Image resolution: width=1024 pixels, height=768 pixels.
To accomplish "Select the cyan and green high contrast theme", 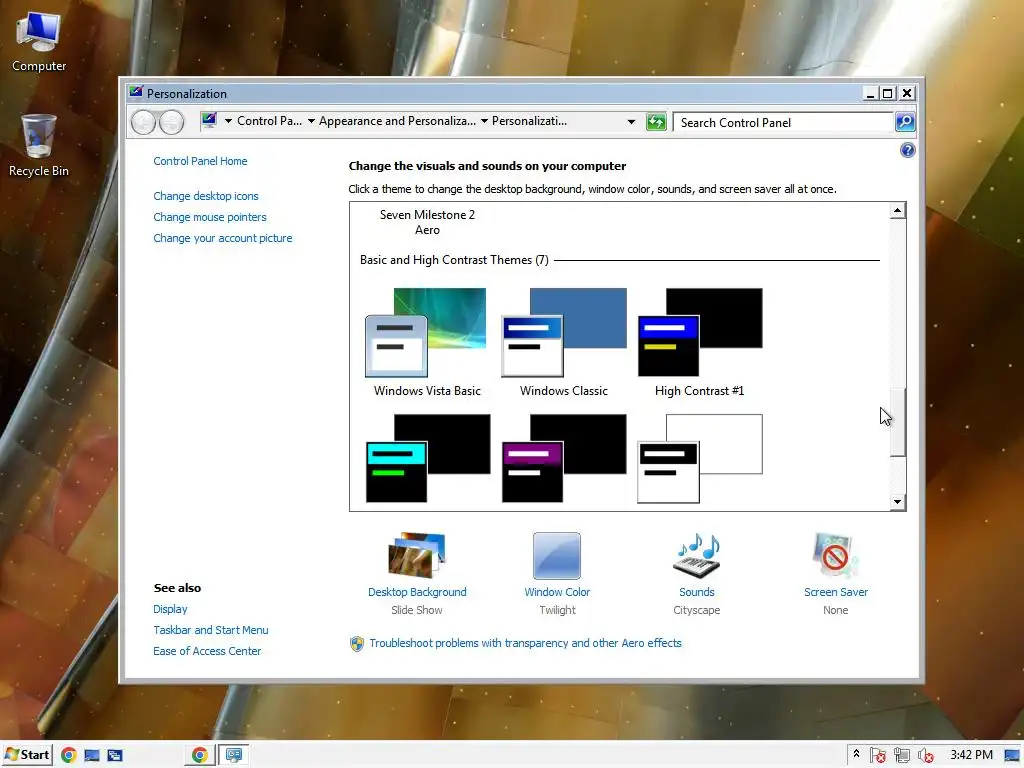I will point(427,458).
